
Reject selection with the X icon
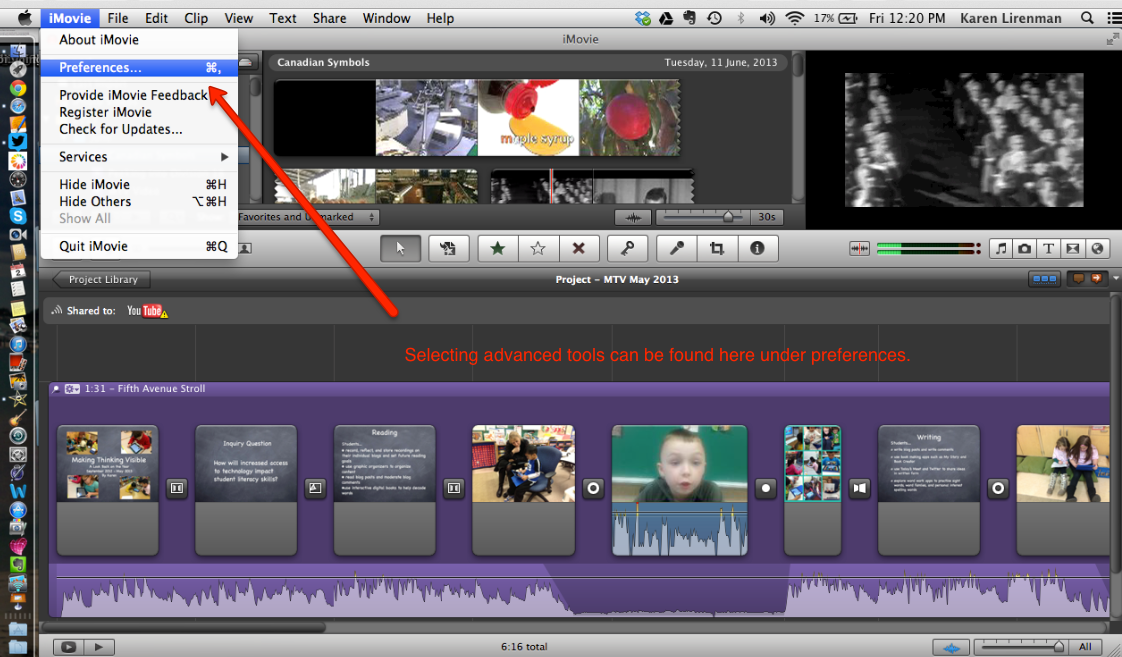579,248
